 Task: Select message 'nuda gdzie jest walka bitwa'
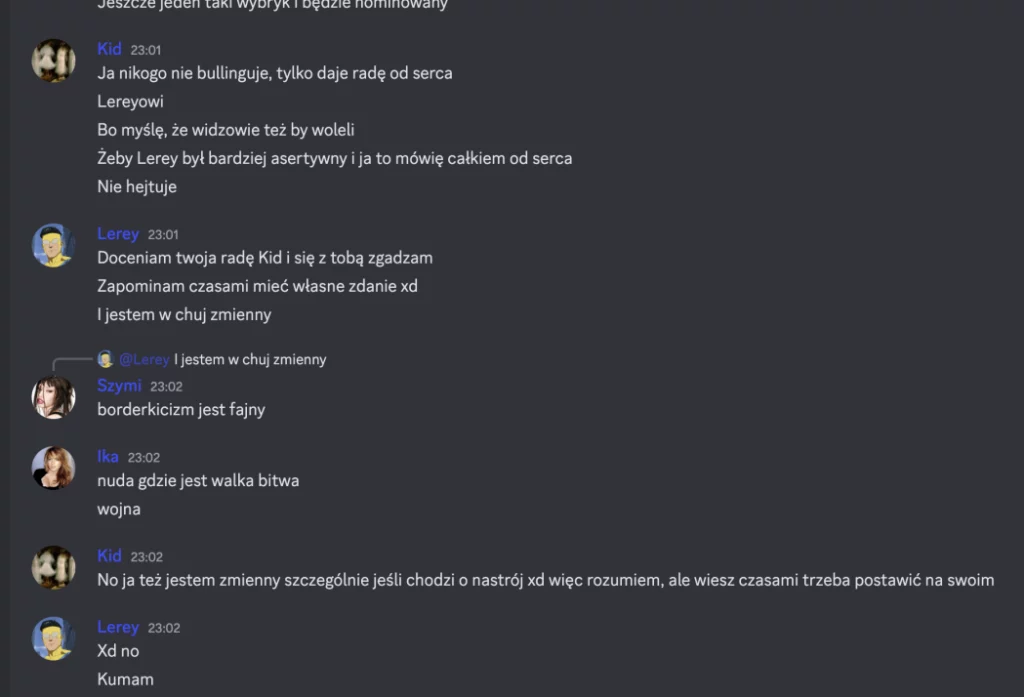coord(199,481)
